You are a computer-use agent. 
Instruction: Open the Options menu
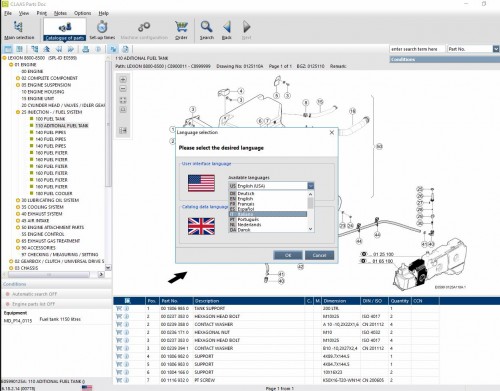[82, 13]
